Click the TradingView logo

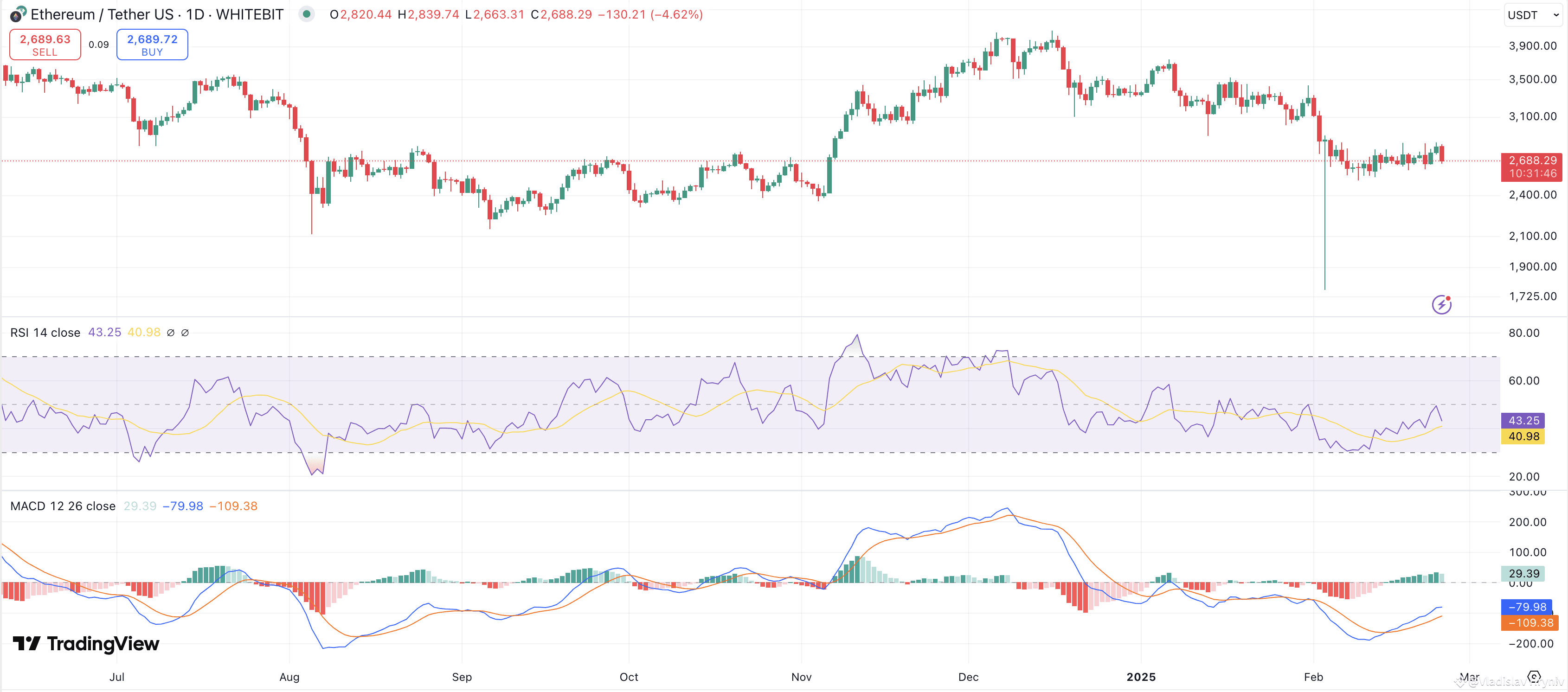coord(86,643)
